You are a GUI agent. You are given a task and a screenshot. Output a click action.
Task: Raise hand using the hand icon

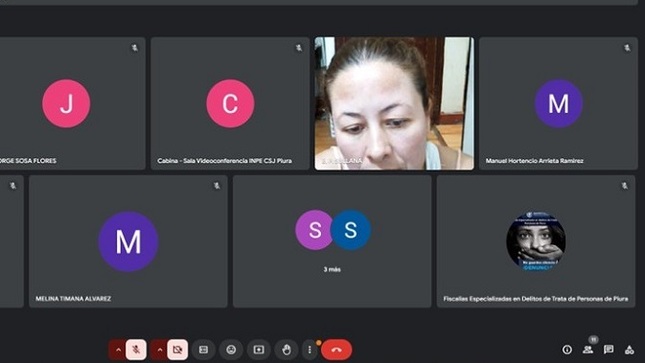[287, 350]
